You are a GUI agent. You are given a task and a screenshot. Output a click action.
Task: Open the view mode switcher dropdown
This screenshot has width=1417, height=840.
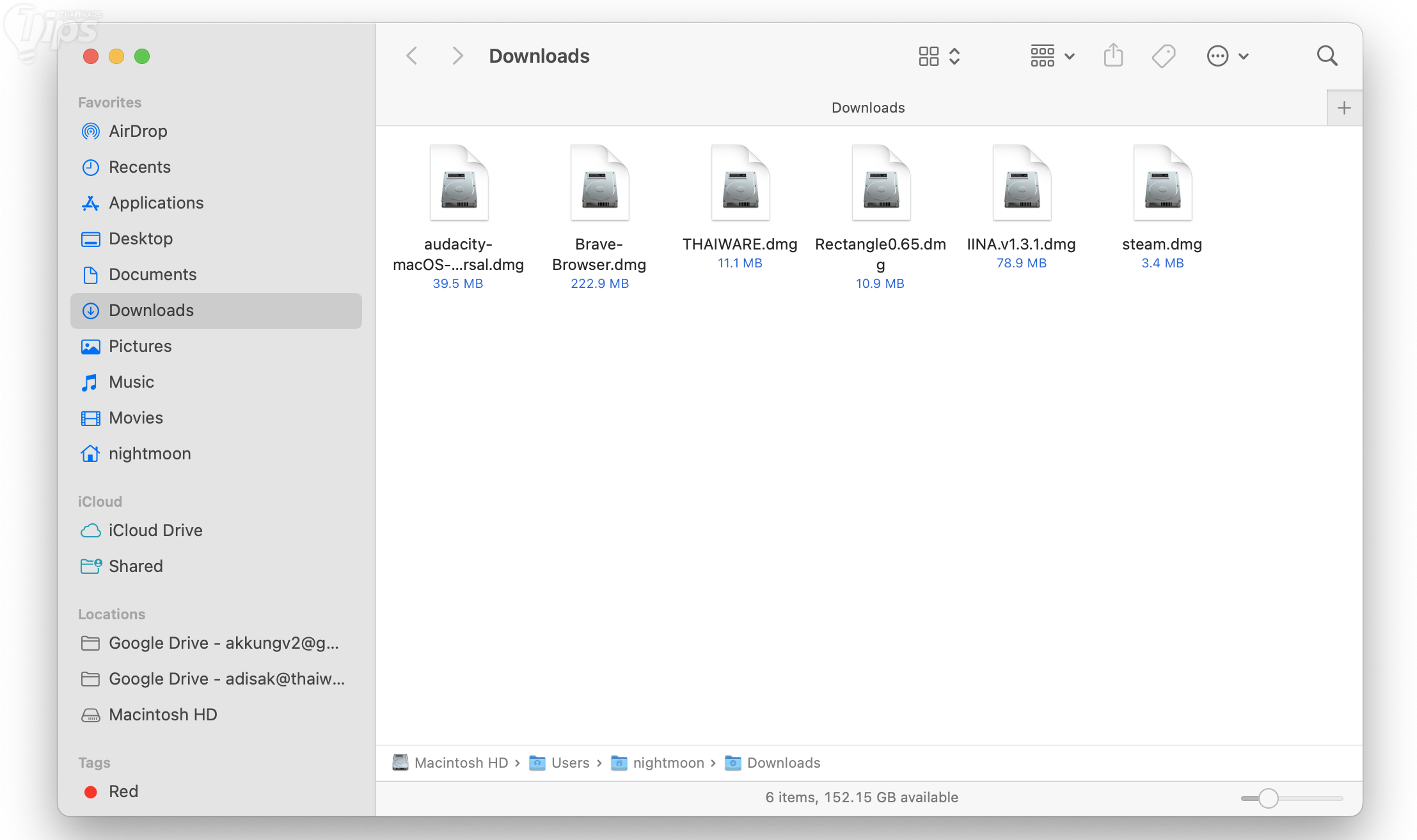939,56
